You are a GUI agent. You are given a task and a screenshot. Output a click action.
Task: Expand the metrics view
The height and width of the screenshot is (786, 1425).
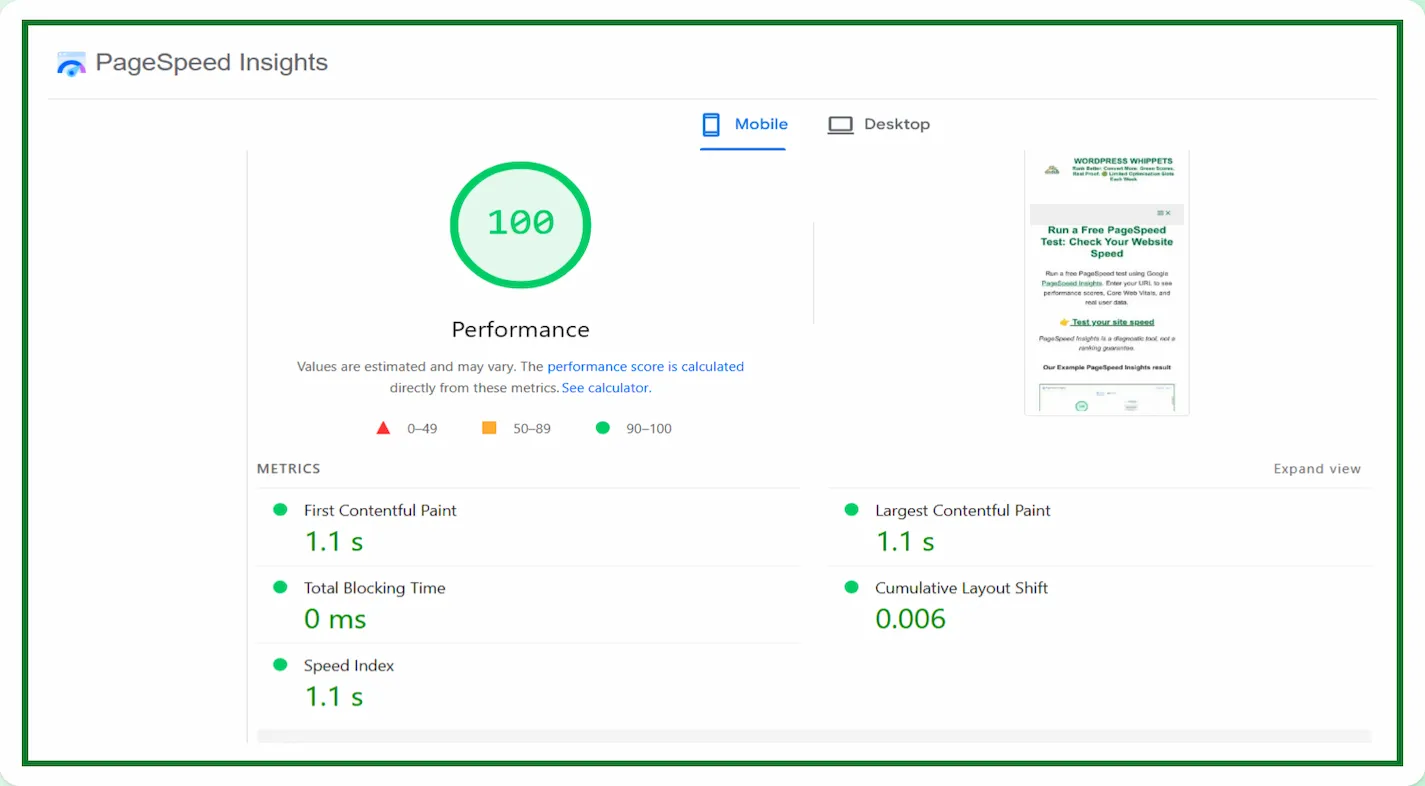coord(1316,469)
